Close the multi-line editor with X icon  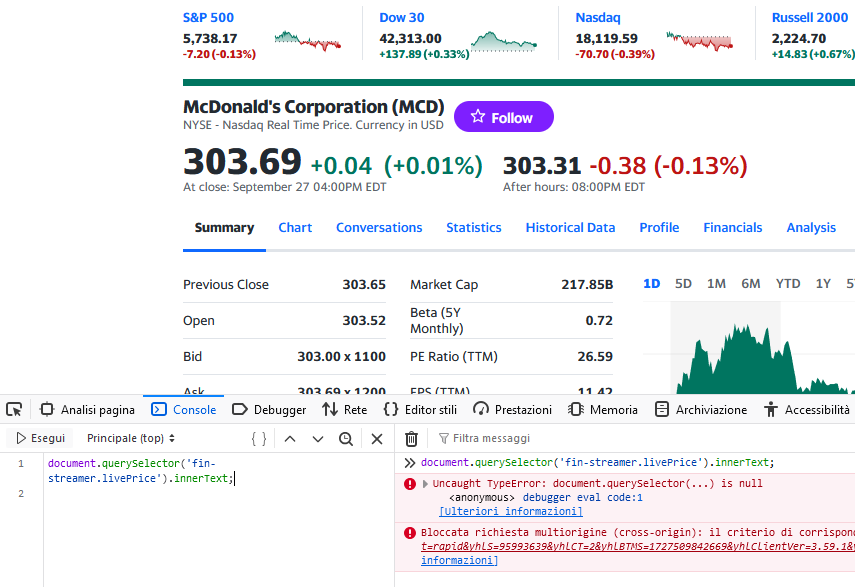click(x=377, y=438)
